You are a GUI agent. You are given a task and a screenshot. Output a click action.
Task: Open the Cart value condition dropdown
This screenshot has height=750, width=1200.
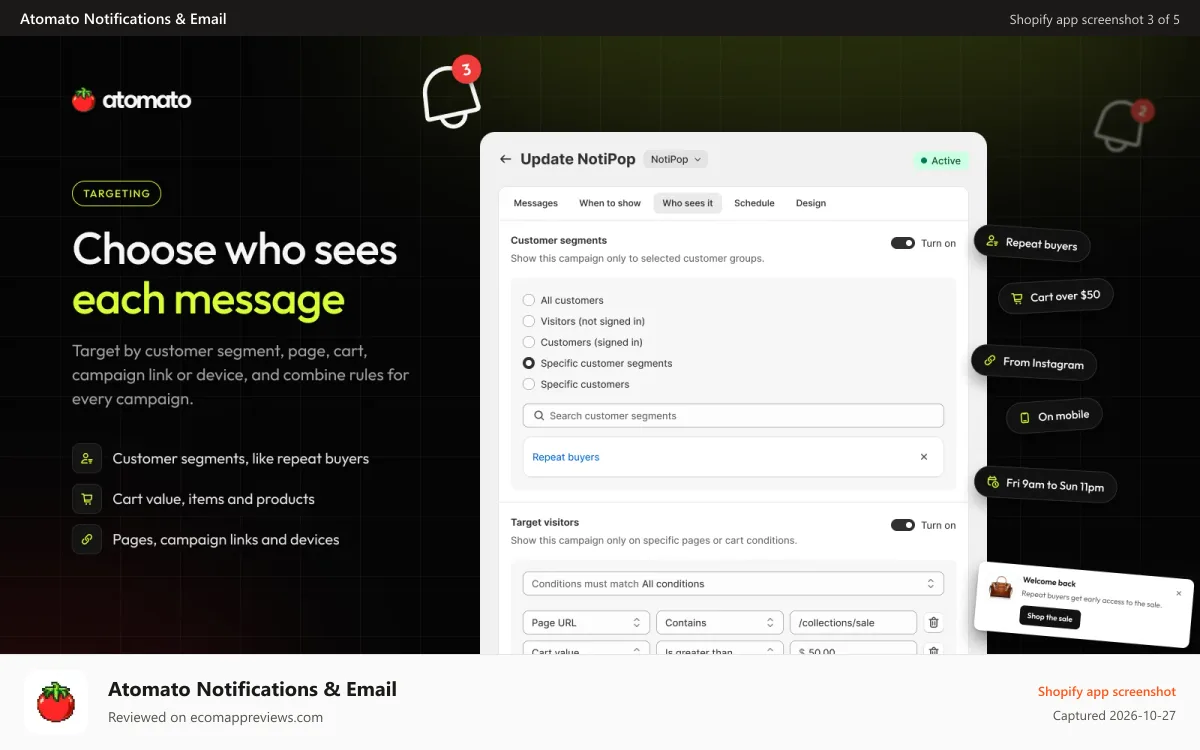coord(586,649)
